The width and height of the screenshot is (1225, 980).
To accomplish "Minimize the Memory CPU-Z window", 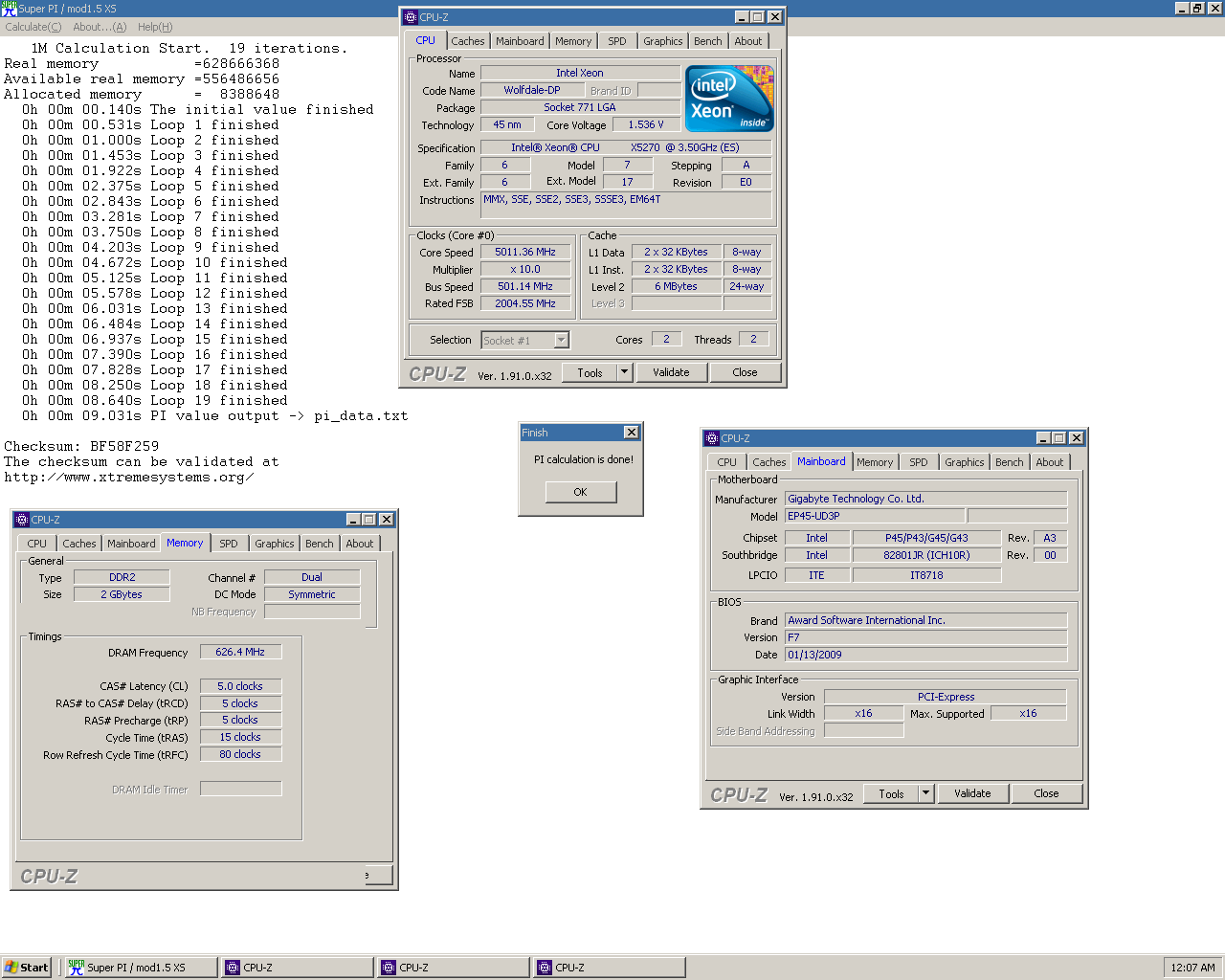I will (352, 520).
